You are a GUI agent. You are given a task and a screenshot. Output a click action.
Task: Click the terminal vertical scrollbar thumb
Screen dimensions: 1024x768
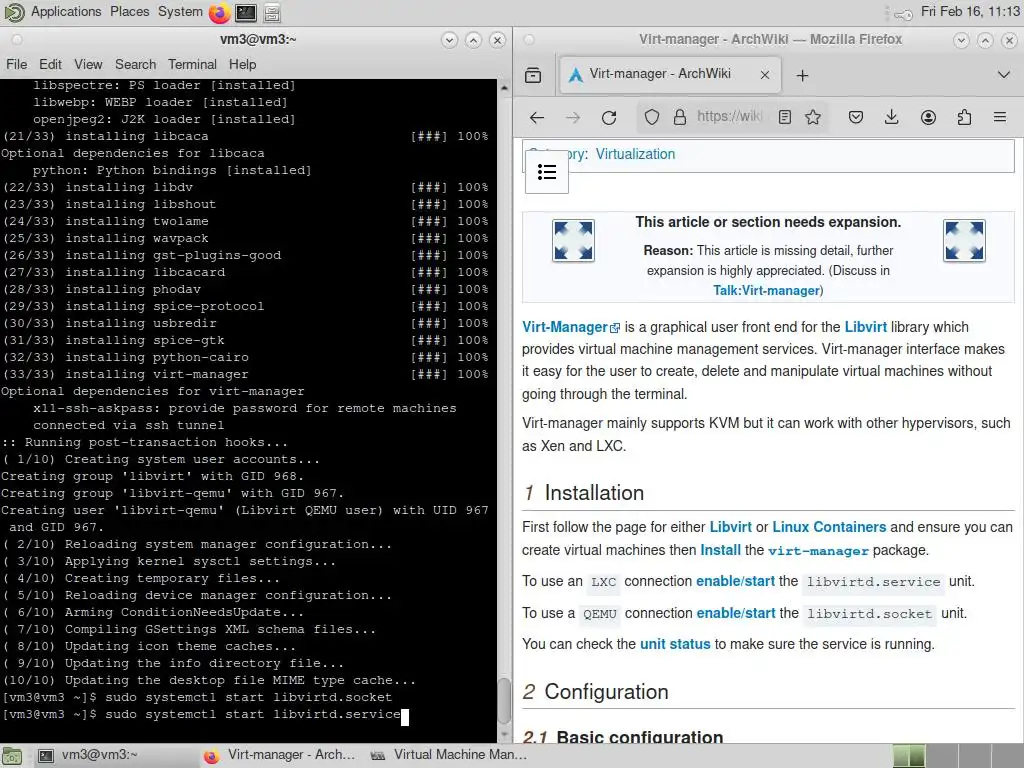(504, 701)
